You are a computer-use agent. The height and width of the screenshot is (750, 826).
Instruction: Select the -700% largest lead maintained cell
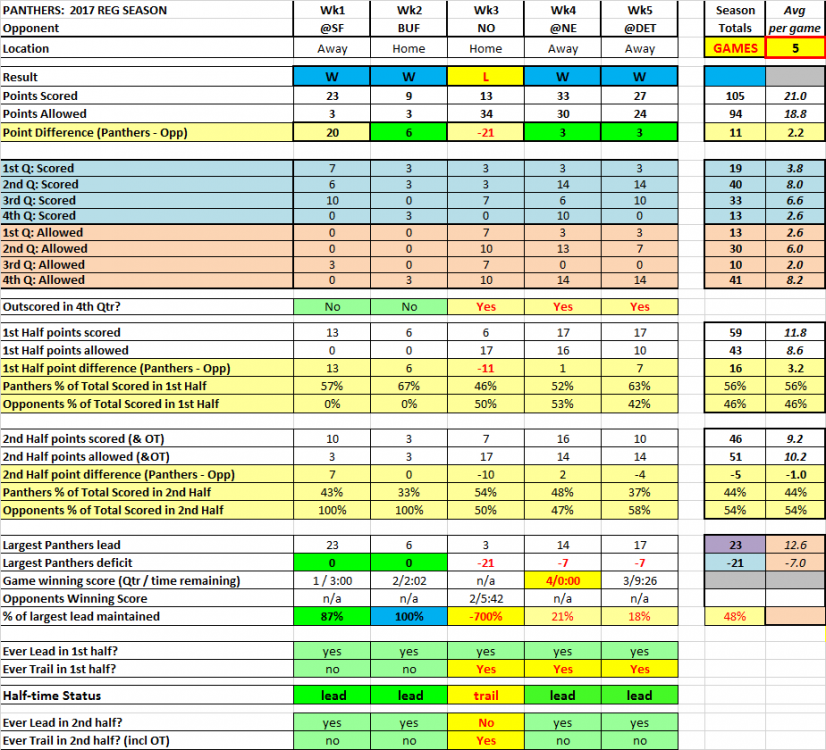coord(485,617)
